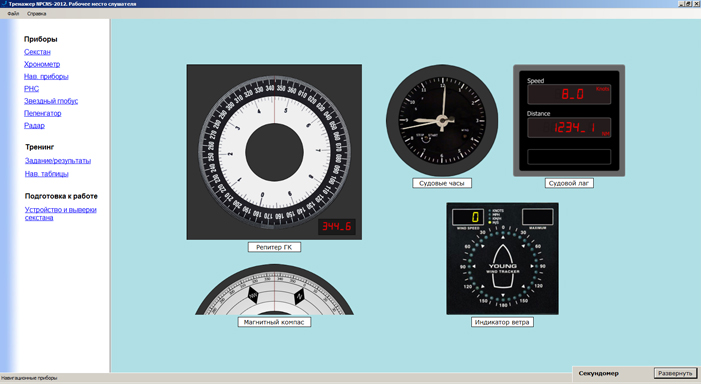
Task: Click the Судовой лаг label button
Action: [569, 183]
